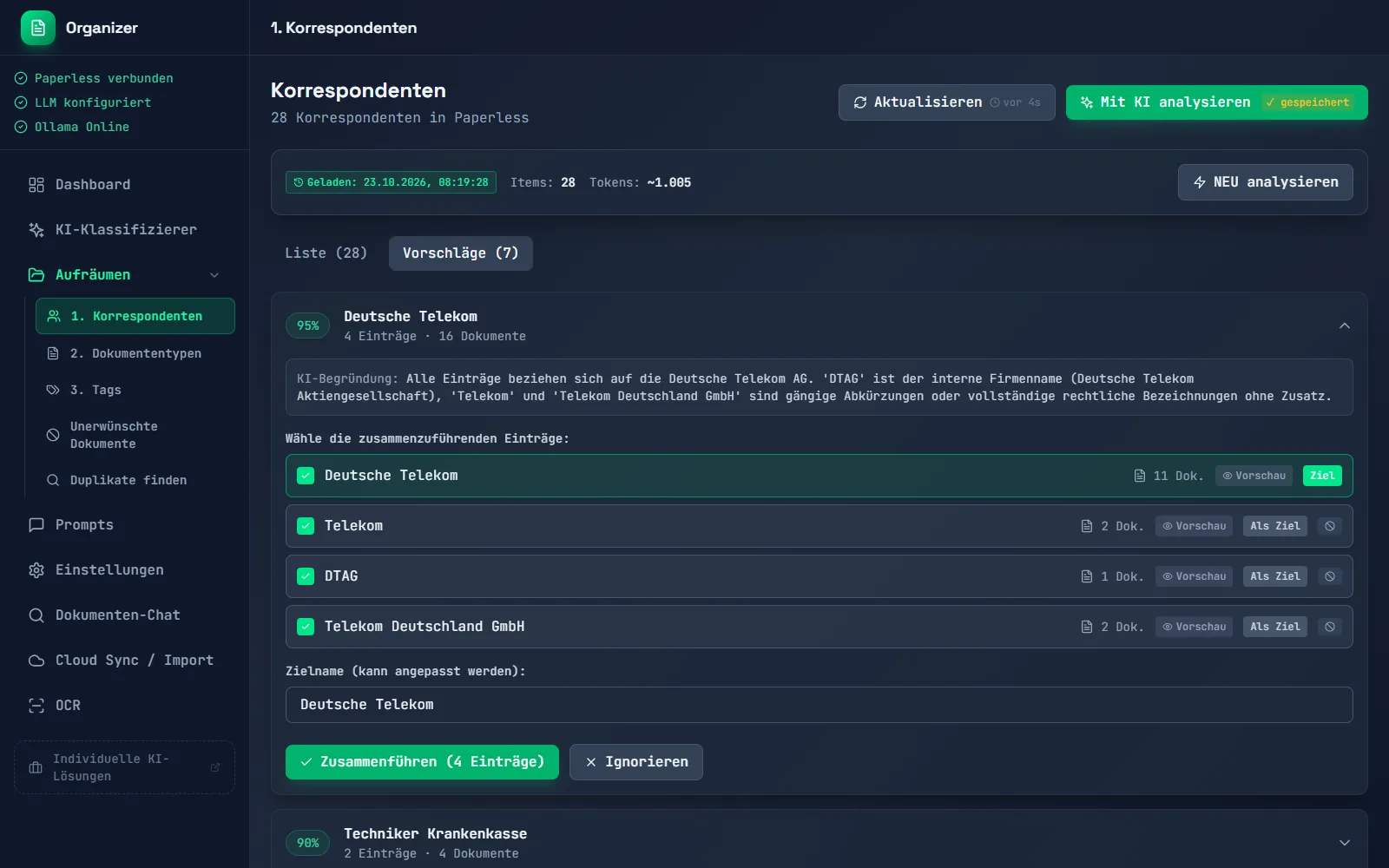
Task: Click the Zielname input field
Action: pyautogui.click(x=819, y=705)
